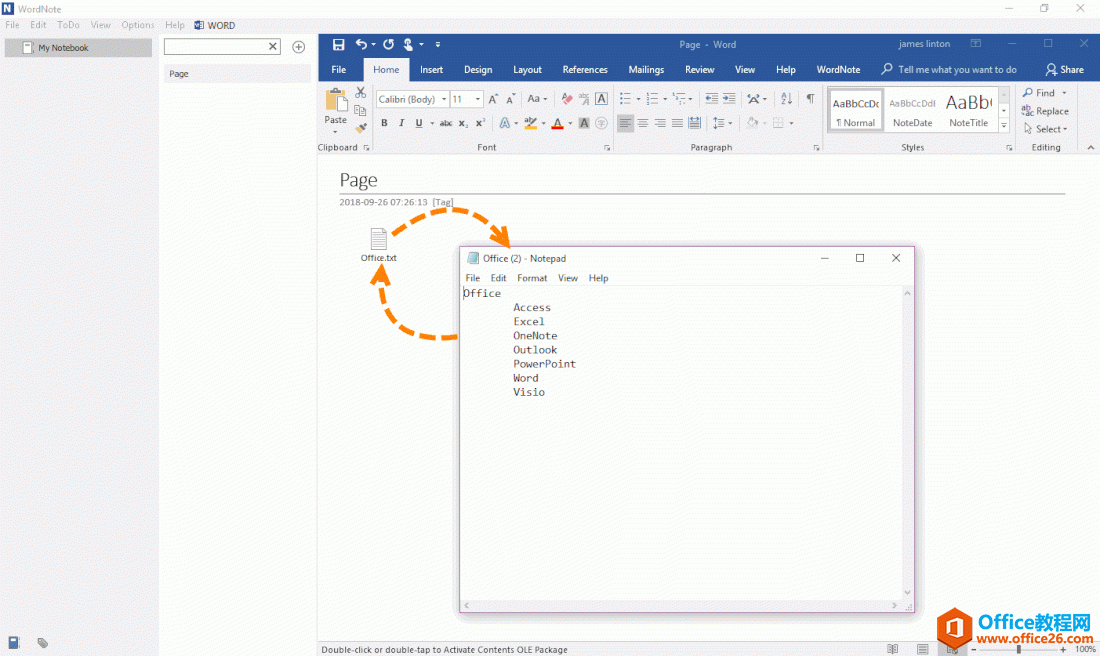Toggle Bold formatting

point(384,123)
